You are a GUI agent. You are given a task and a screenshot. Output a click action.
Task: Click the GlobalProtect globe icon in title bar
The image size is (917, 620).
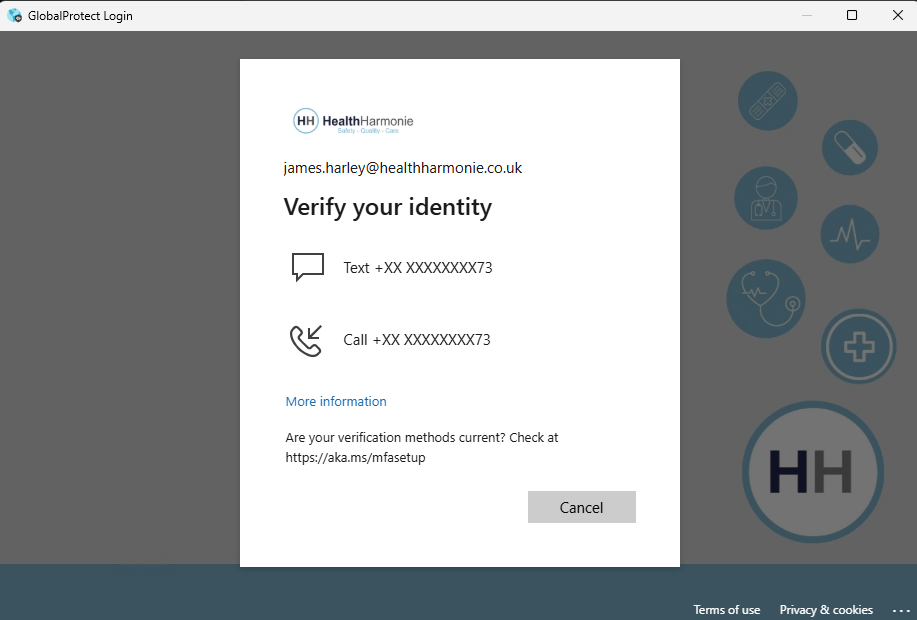tap(14, 15)
